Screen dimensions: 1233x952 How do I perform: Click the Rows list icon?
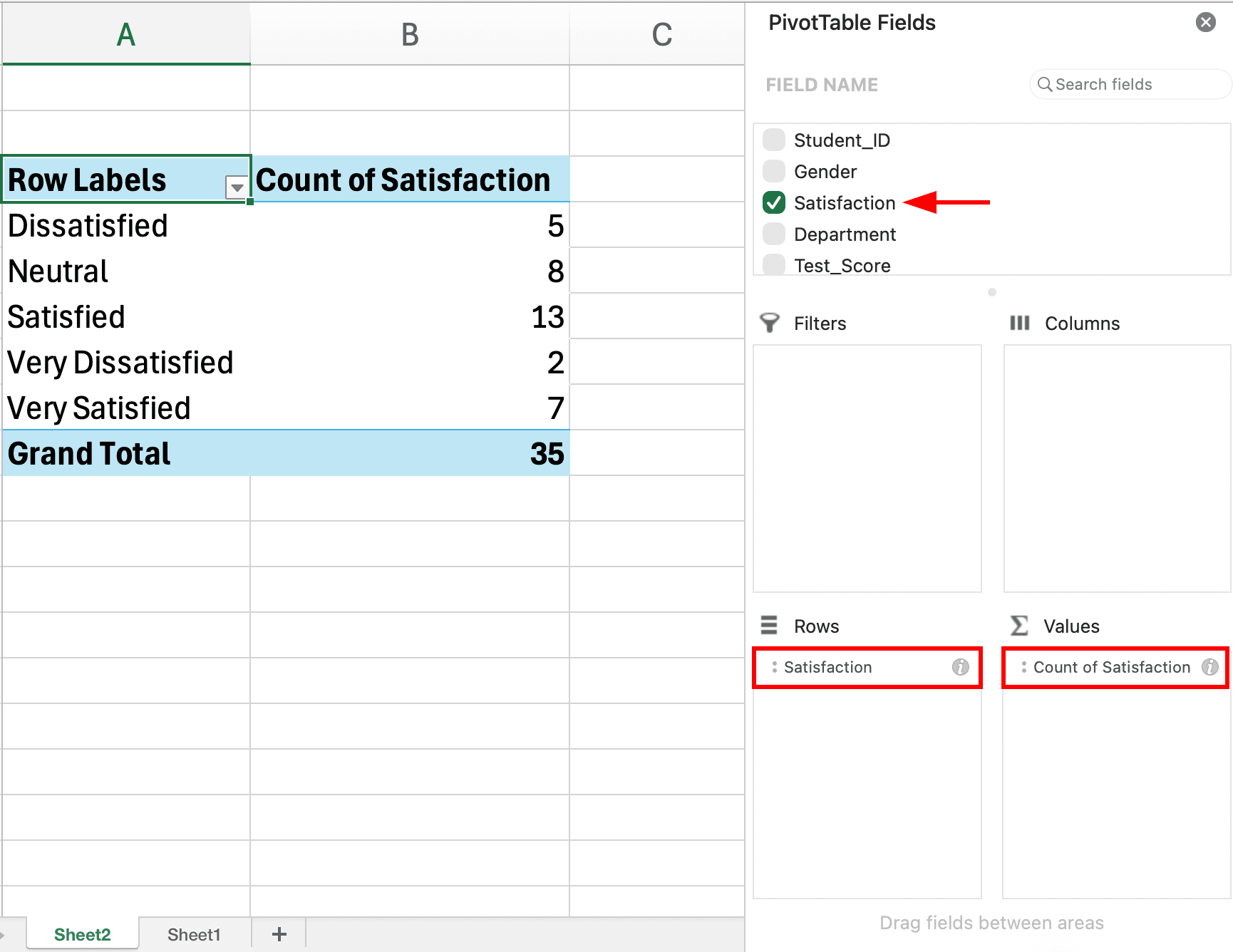tap(768, 626)
